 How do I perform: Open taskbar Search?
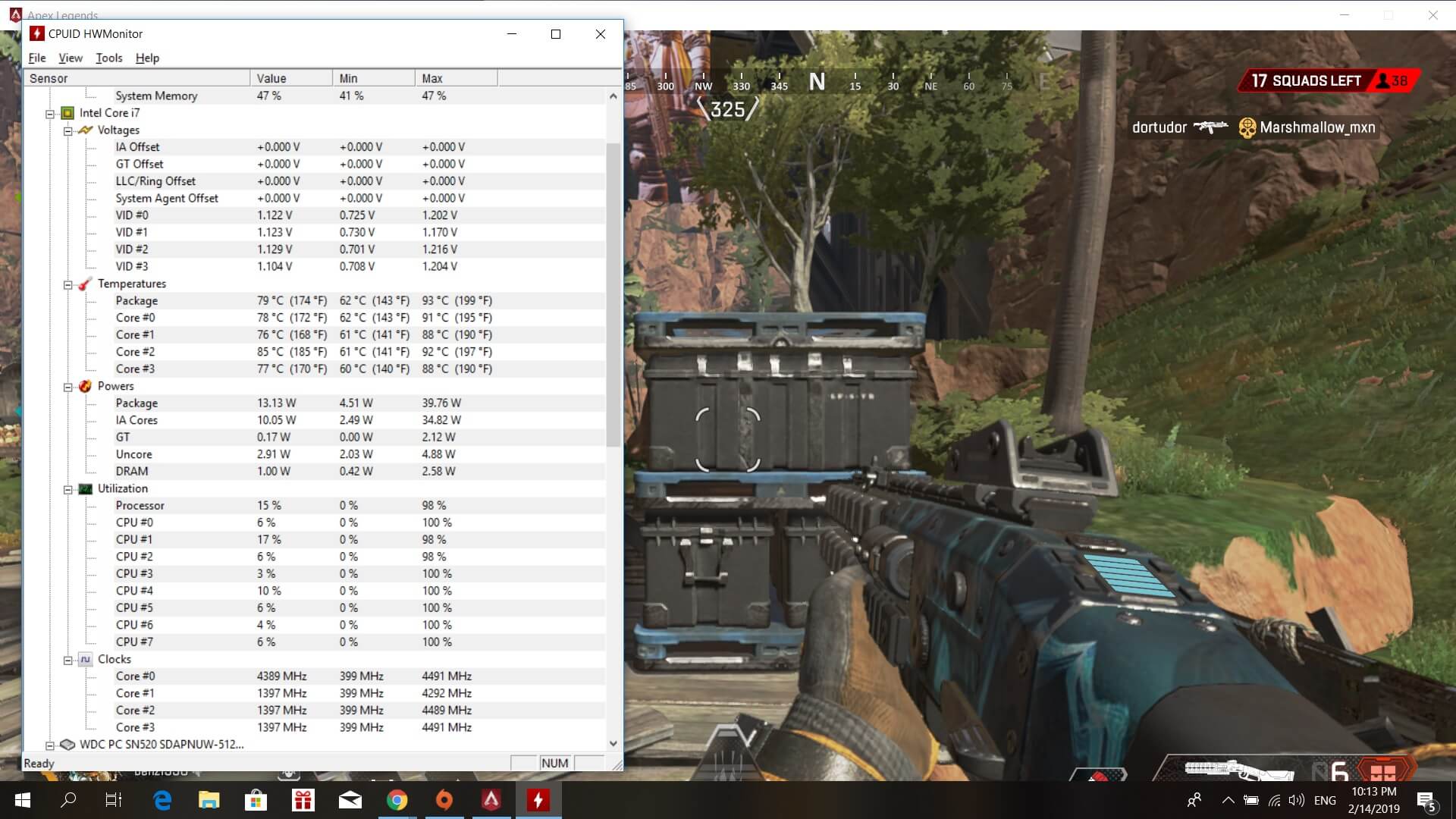click(x=68, y=800)
